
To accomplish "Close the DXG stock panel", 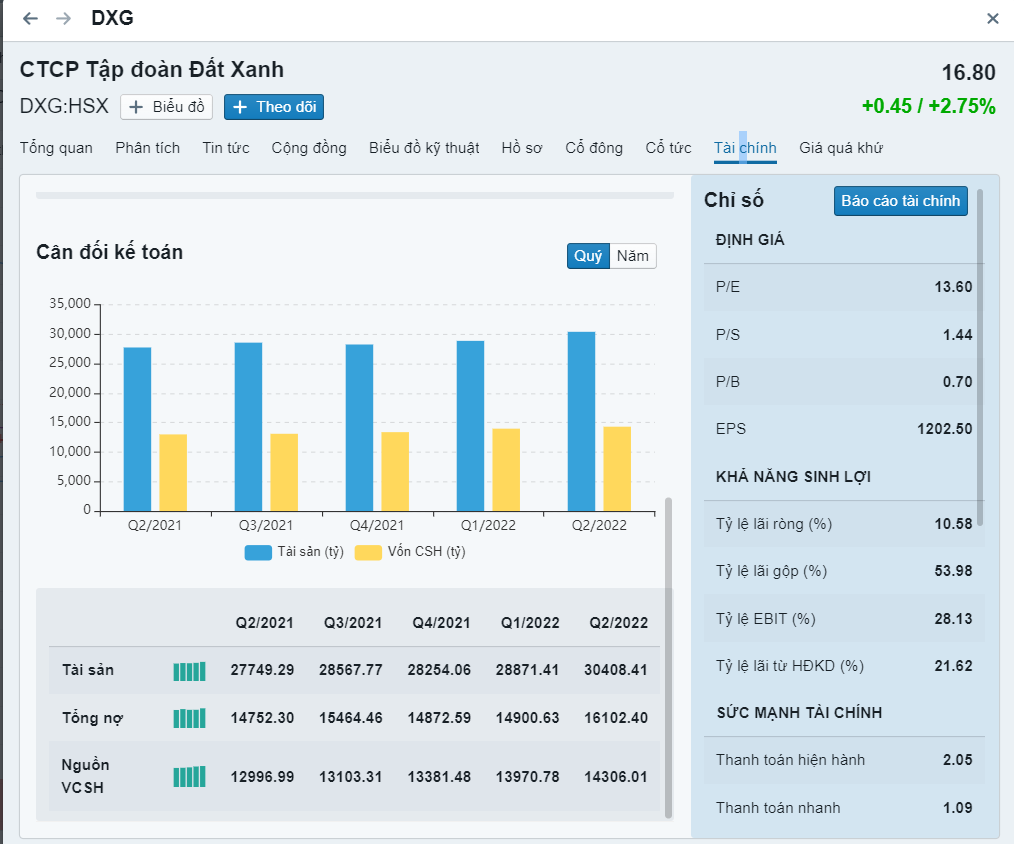I will (x=992, y=19).
